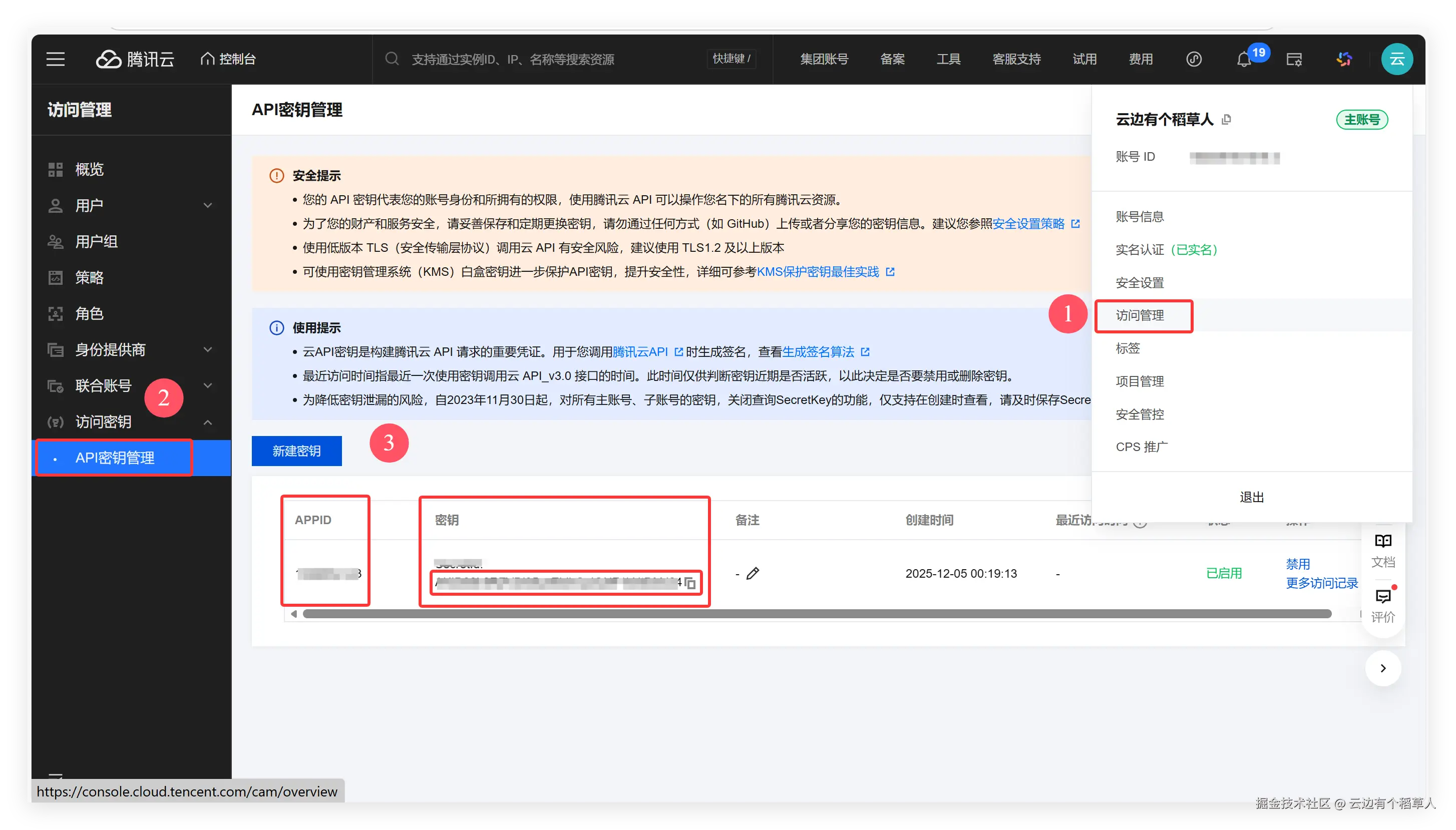Expand the 身份提供商 sidebar section

point(208,349)
